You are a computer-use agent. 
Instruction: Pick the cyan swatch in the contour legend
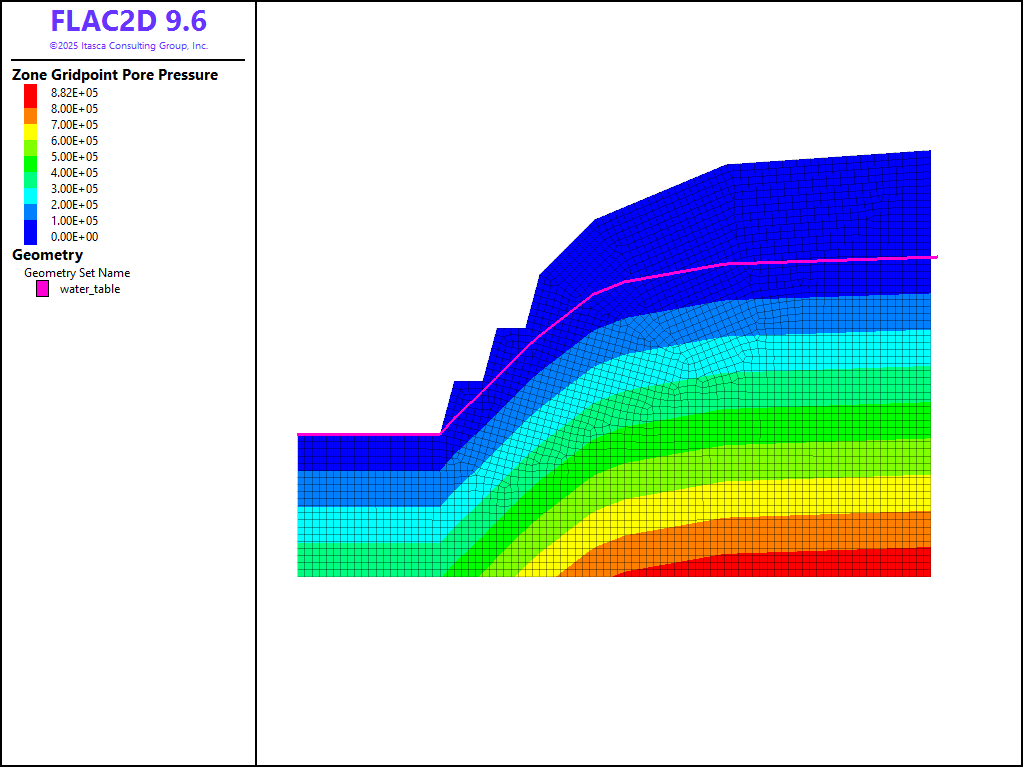pyautogui.click(x=31, y=189)
